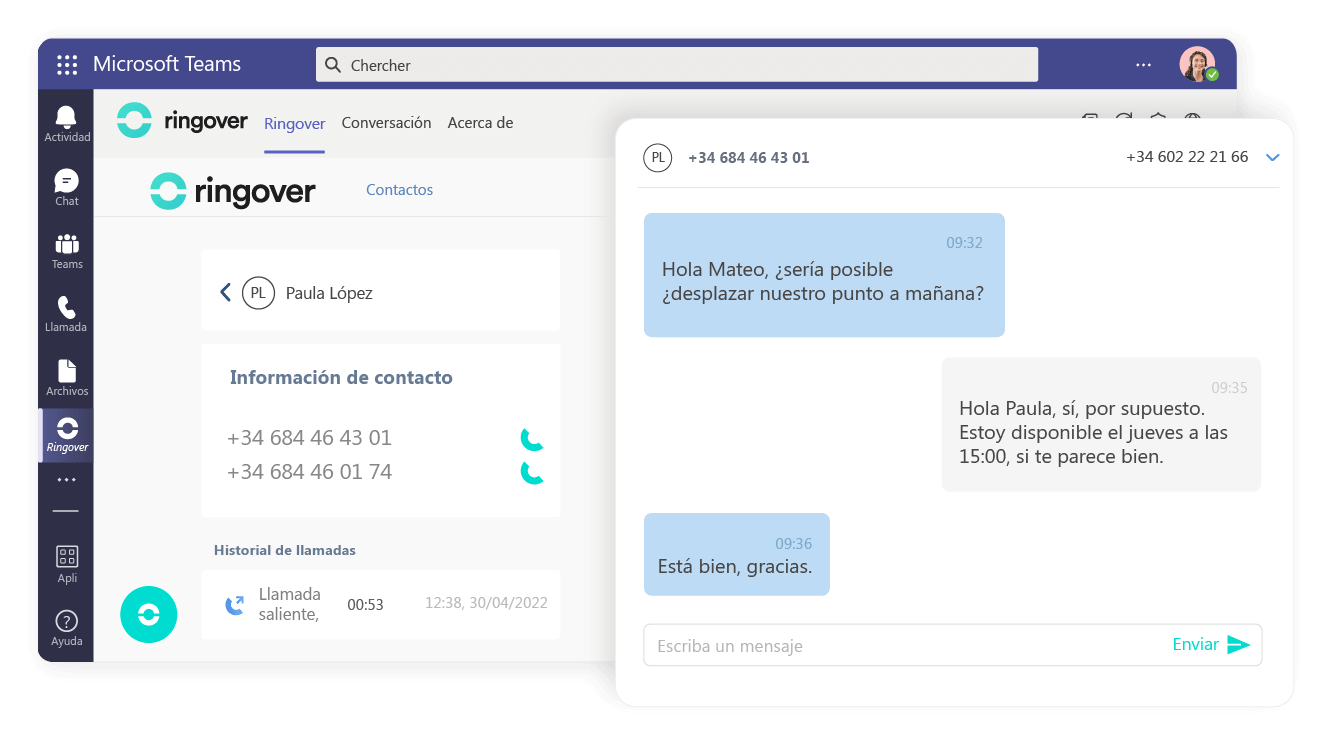
Task: Call the number +34 684 46 01 74
Action: 532,471
